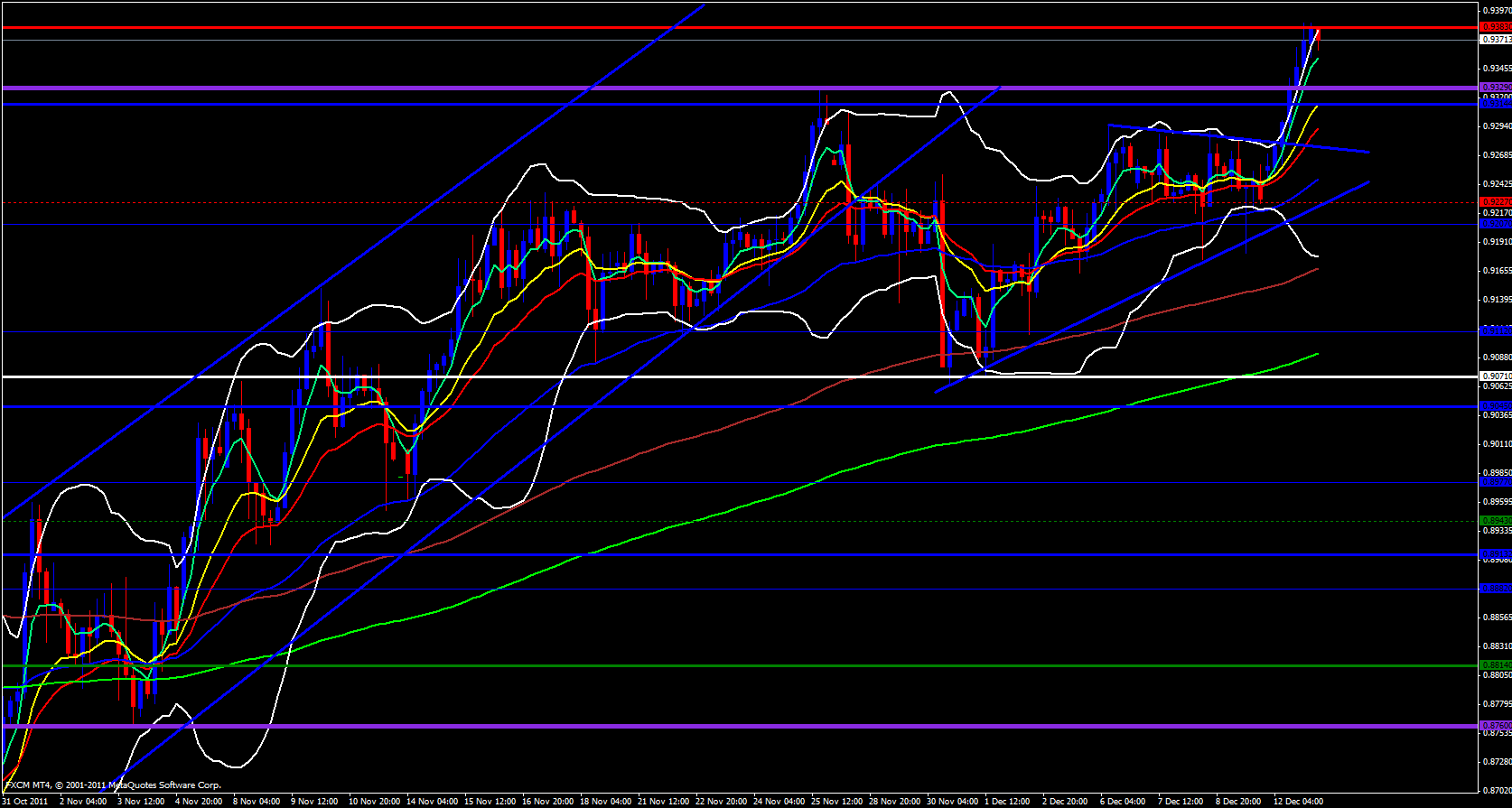
Task: Select the red dashed 0.9227 price label
Action: [x=1496, y=202]
